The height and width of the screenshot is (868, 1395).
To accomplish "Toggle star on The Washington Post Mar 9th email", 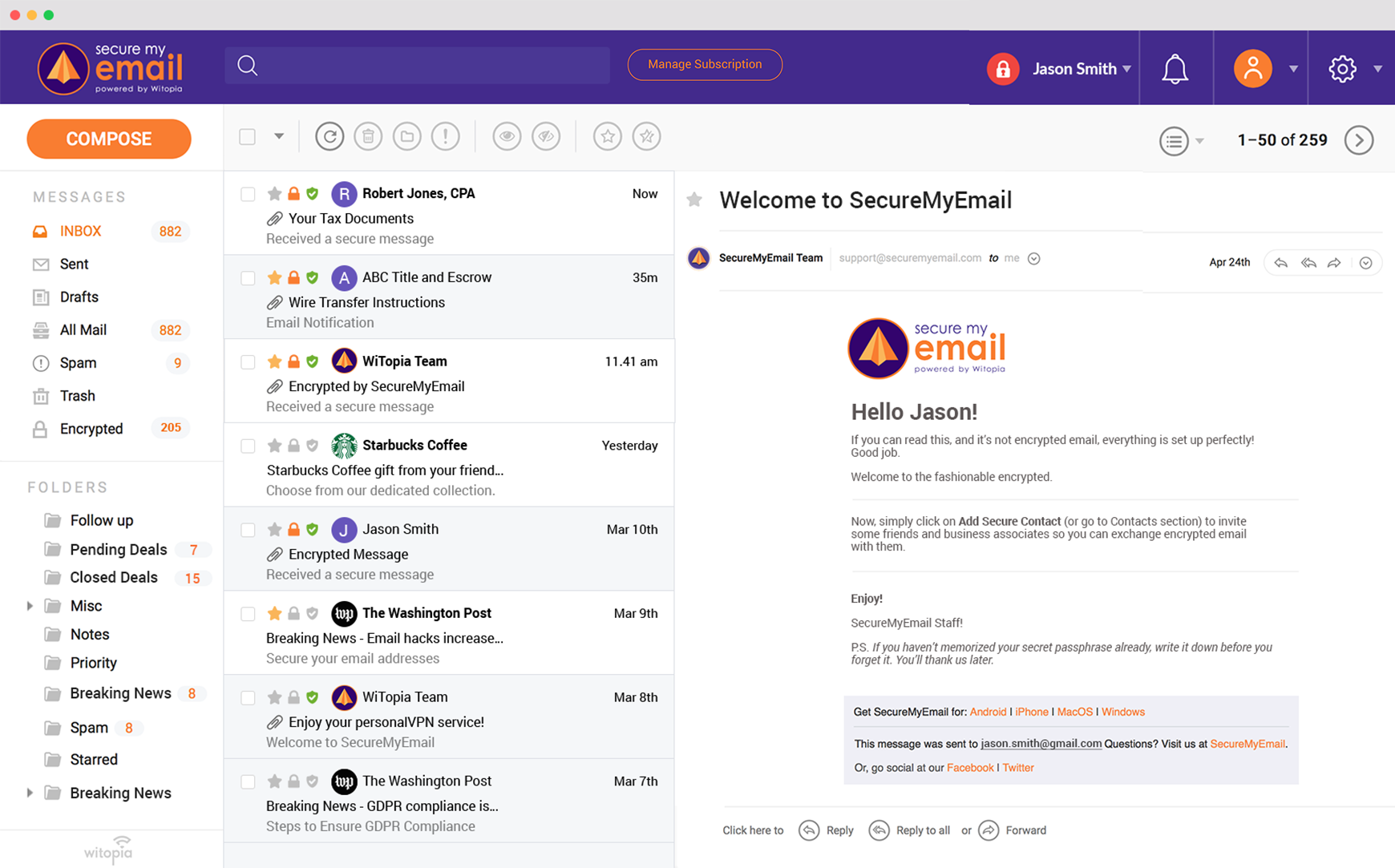I will tap(274, 614).
